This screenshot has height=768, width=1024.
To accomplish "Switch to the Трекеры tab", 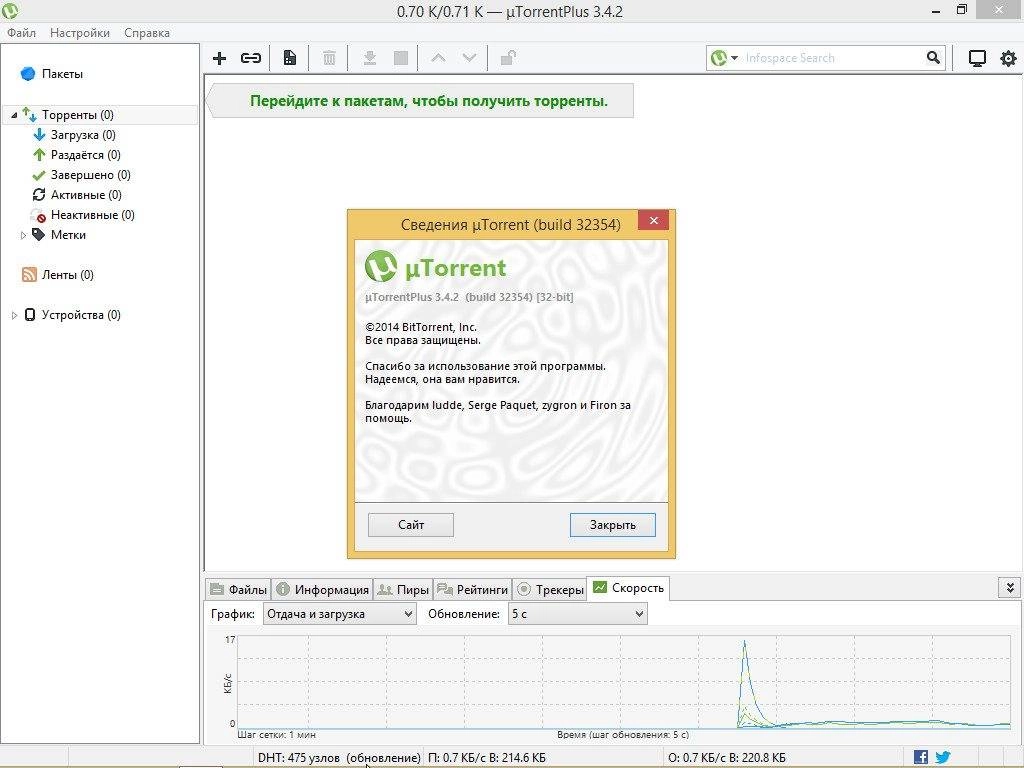I will 550,589.
